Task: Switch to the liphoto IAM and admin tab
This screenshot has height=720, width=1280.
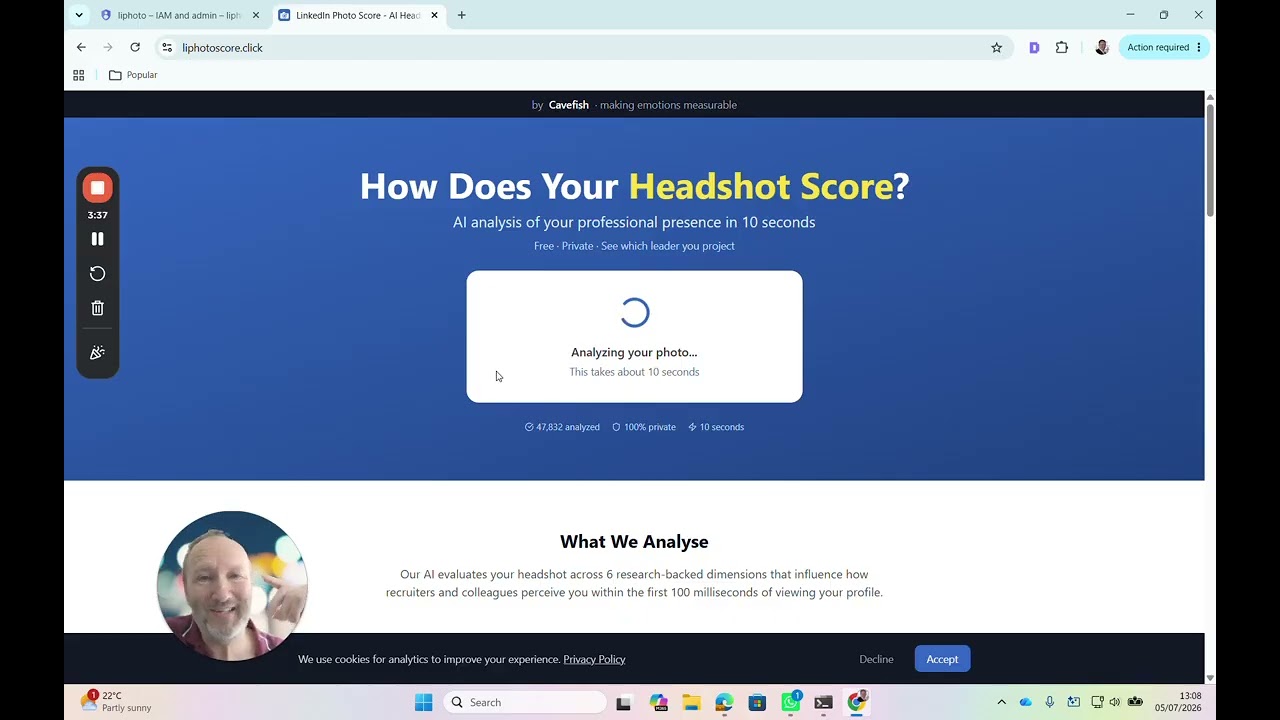Action: tap(179, 15)
